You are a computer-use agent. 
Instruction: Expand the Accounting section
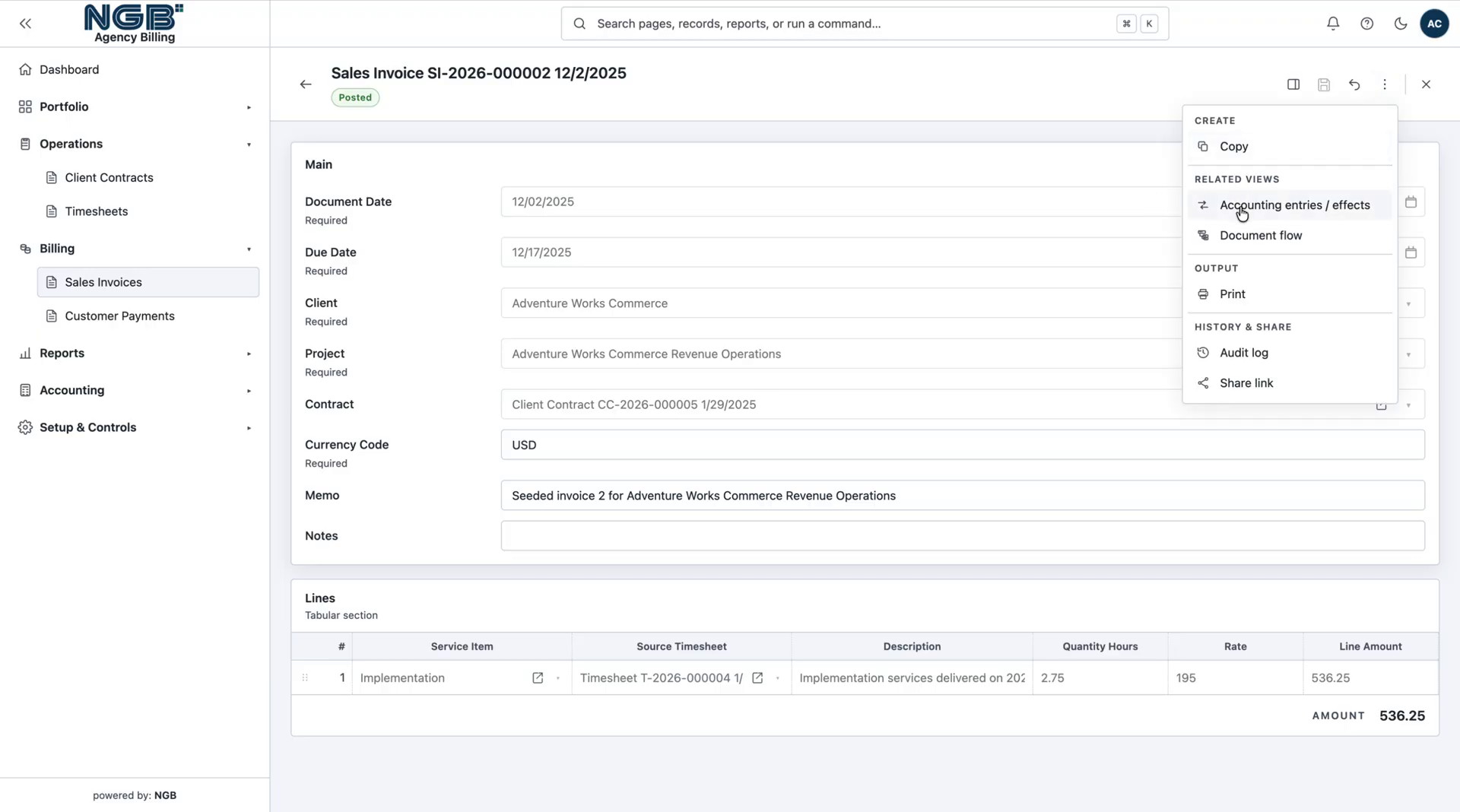pyautogui.click(x=135, y=391)
